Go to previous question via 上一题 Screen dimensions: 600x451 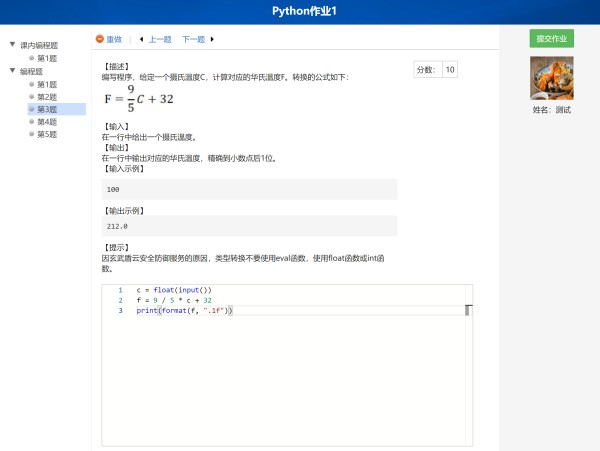pyautogui.click(x=160, y=39)
